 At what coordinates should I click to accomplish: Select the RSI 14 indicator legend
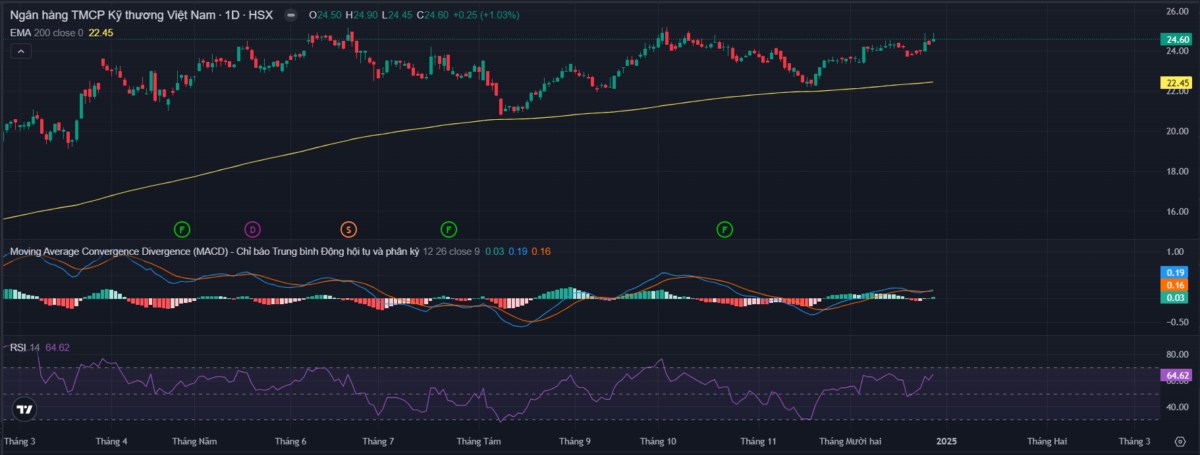pyautogui.click(x=25, y=347)
